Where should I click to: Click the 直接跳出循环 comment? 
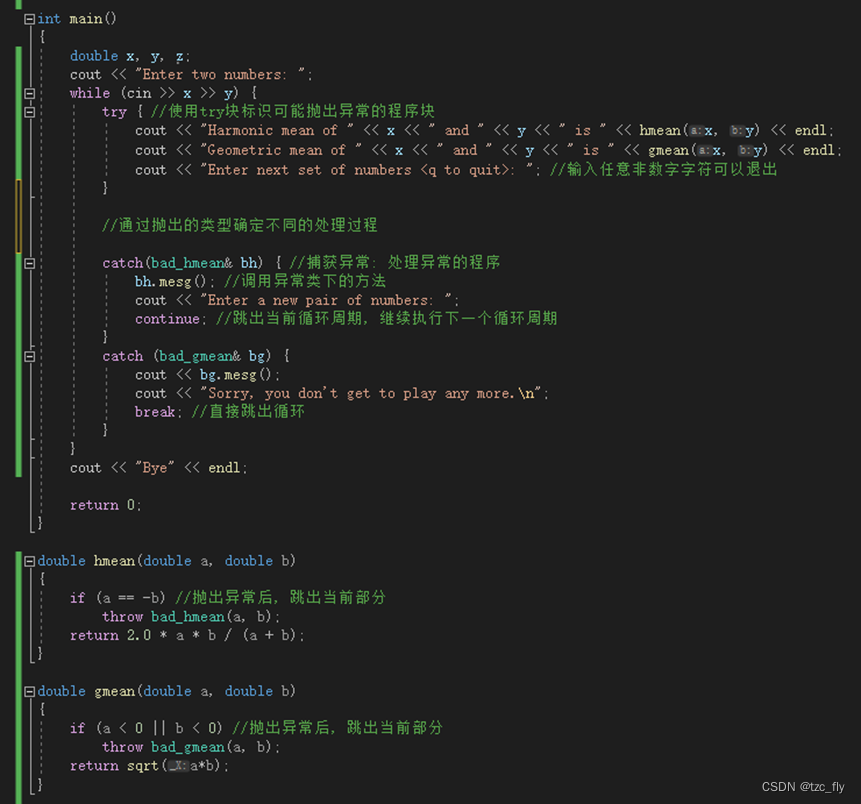[248, 412]
